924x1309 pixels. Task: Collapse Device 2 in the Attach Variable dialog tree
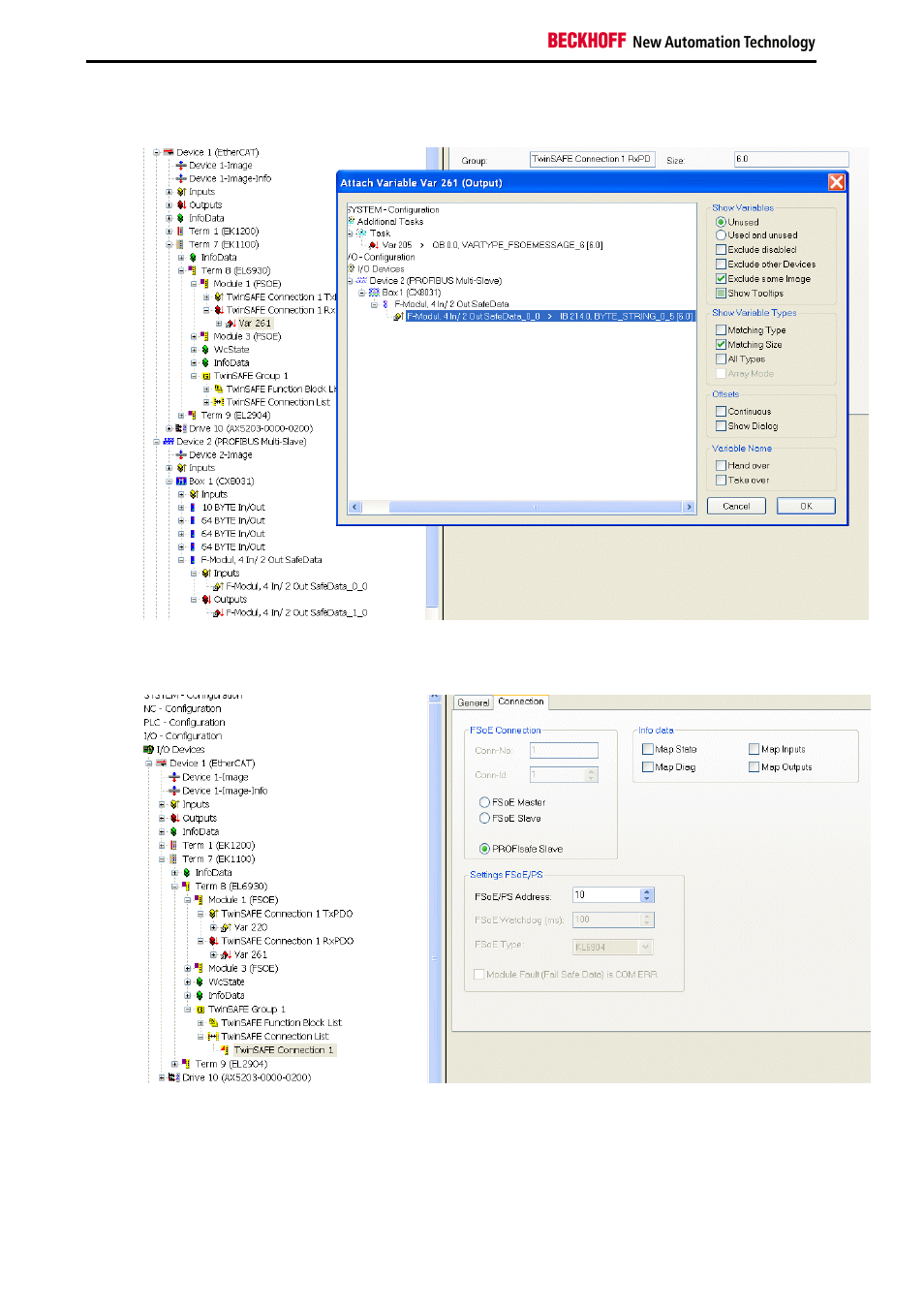coord(351,281)
